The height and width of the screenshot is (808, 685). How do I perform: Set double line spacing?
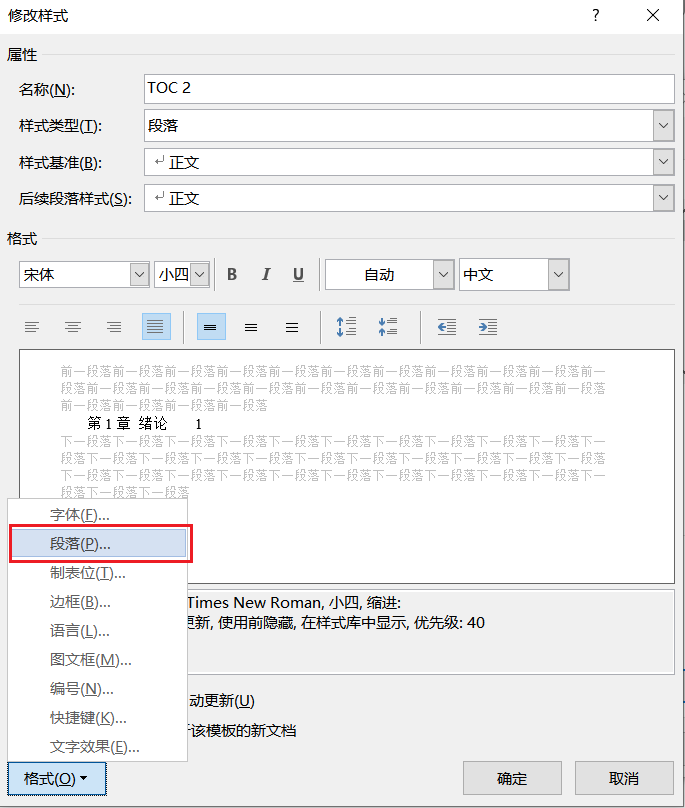[x=292, y=327]
